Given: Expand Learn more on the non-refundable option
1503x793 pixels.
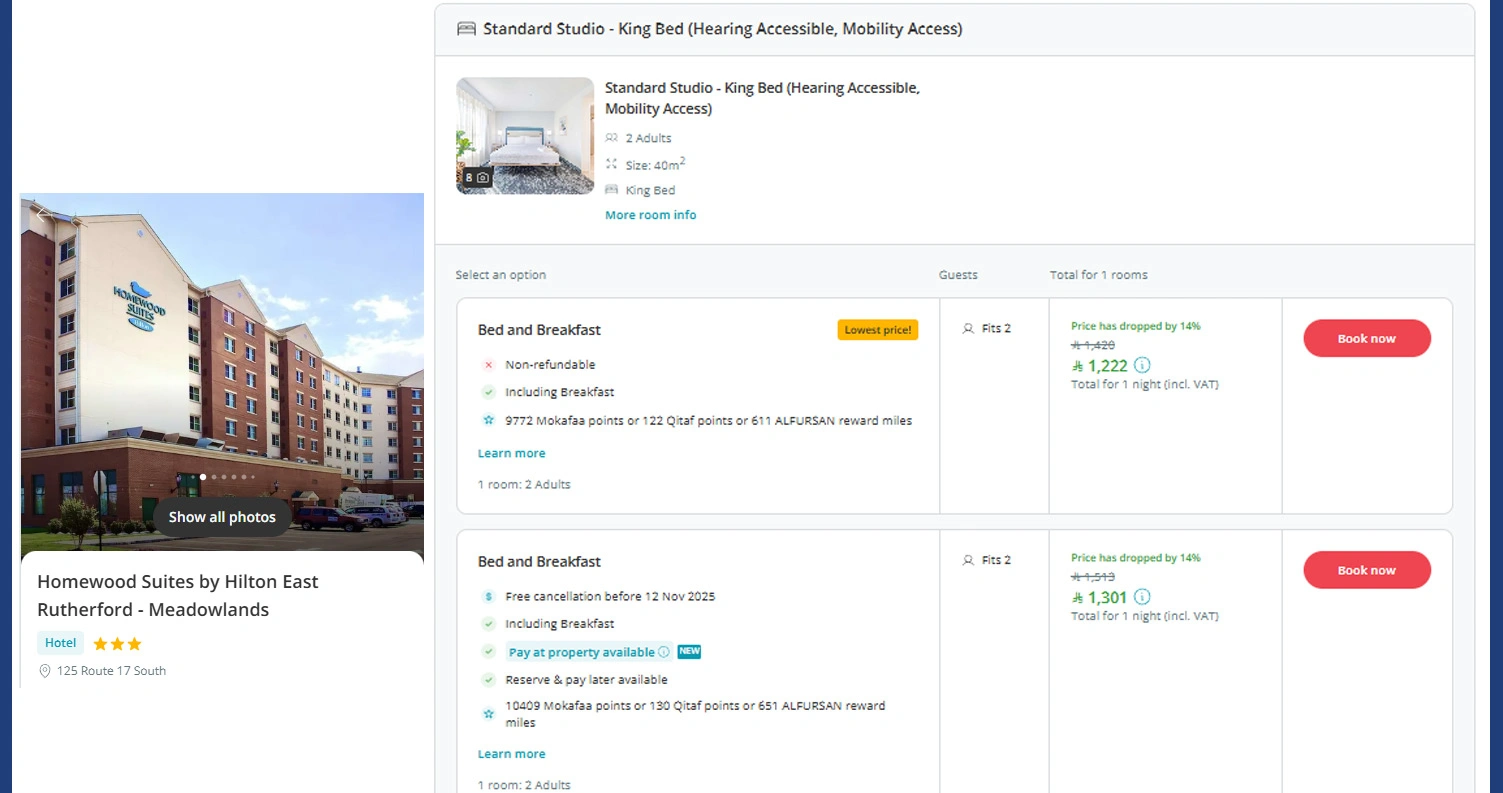Looking at the screenshot, I should point(511,453).
